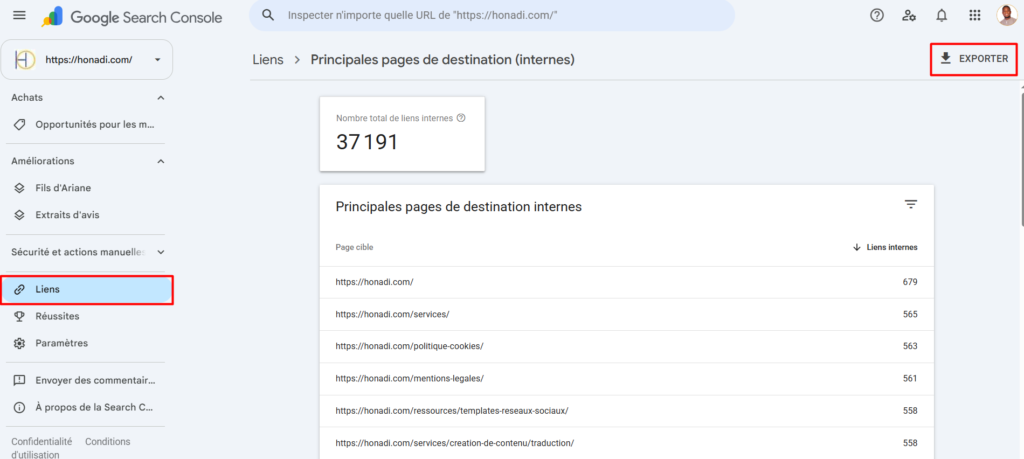
Task: Open row templates-reseaux-sociaux URL
Action: [626, 411]
